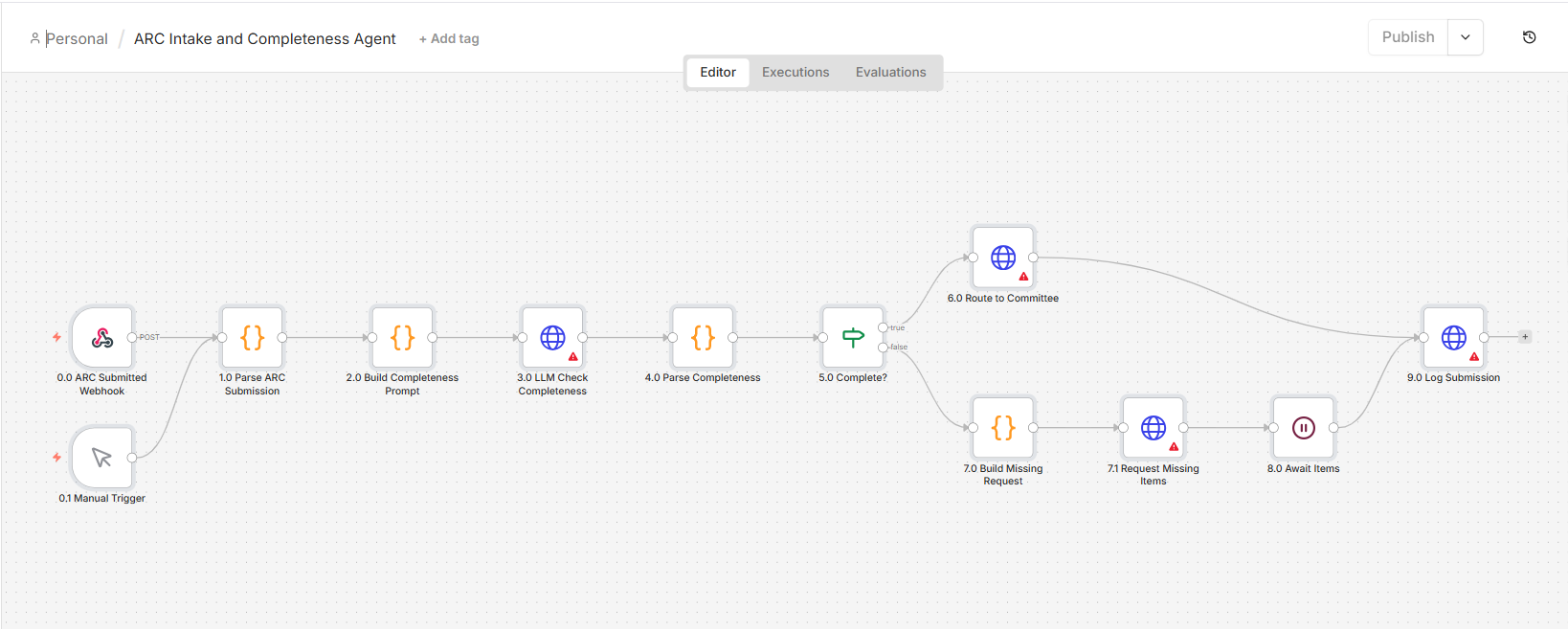Open the Parse ARC Submission code node
The image size is (1568, 629).
[x=253, y=337]
